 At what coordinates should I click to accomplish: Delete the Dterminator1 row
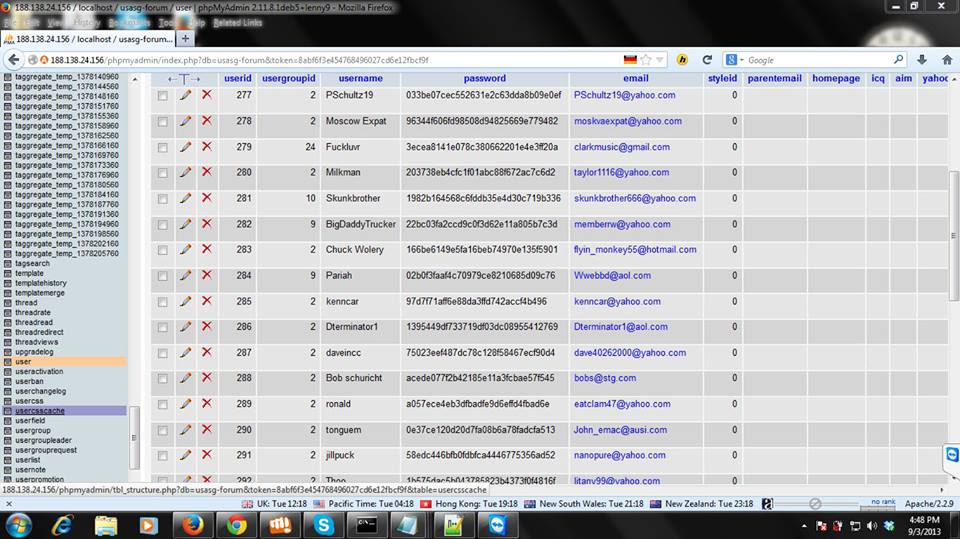click(x=207, y=326)
